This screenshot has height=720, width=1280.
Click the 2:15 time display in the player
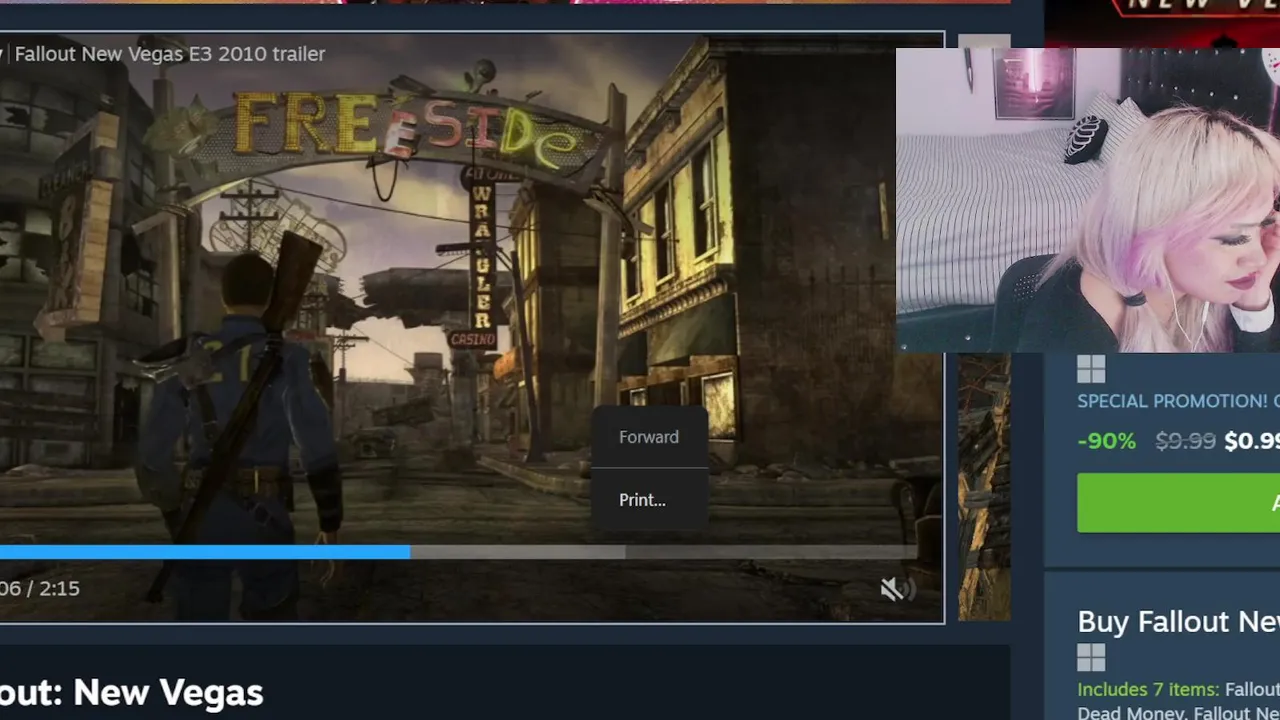[x=40, y=588]
